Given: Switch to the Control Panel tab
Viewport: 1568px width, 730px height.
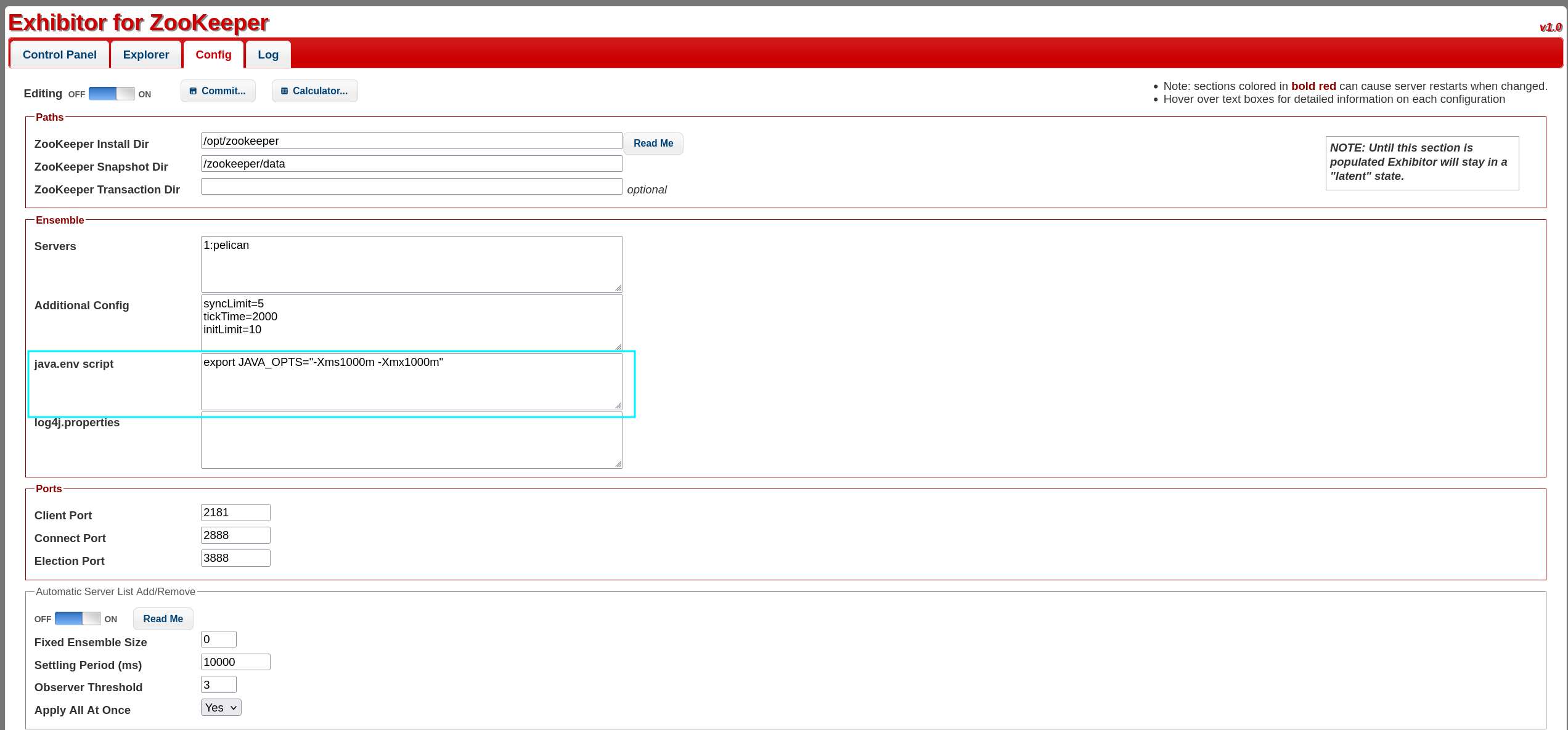Looking at the screenshot, I should 59,55.
